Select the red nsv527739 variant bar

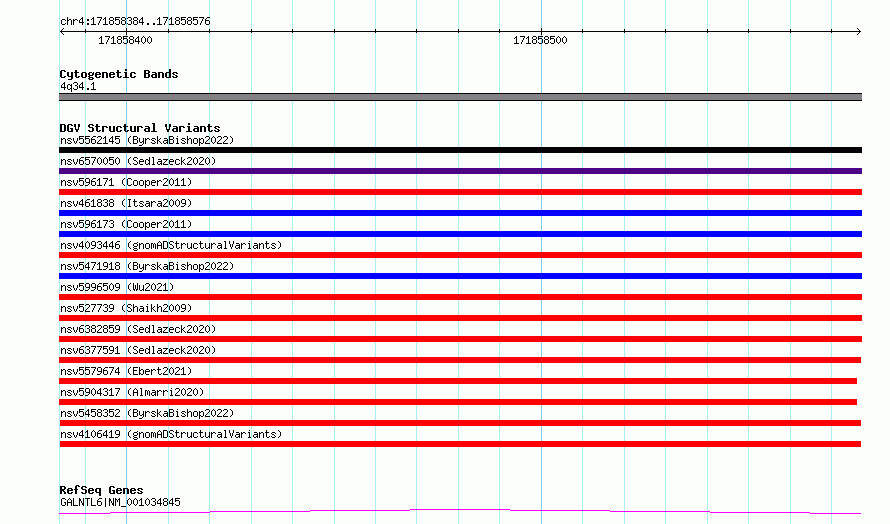click(460, 318)
